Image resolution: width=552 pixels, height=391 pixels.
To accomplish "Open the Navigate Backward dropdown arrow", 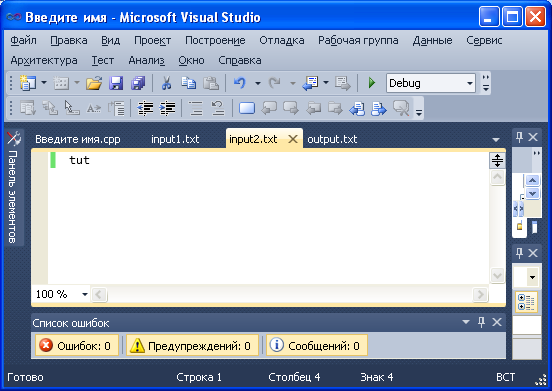I will pyautogui.click(x=326, y=83).
